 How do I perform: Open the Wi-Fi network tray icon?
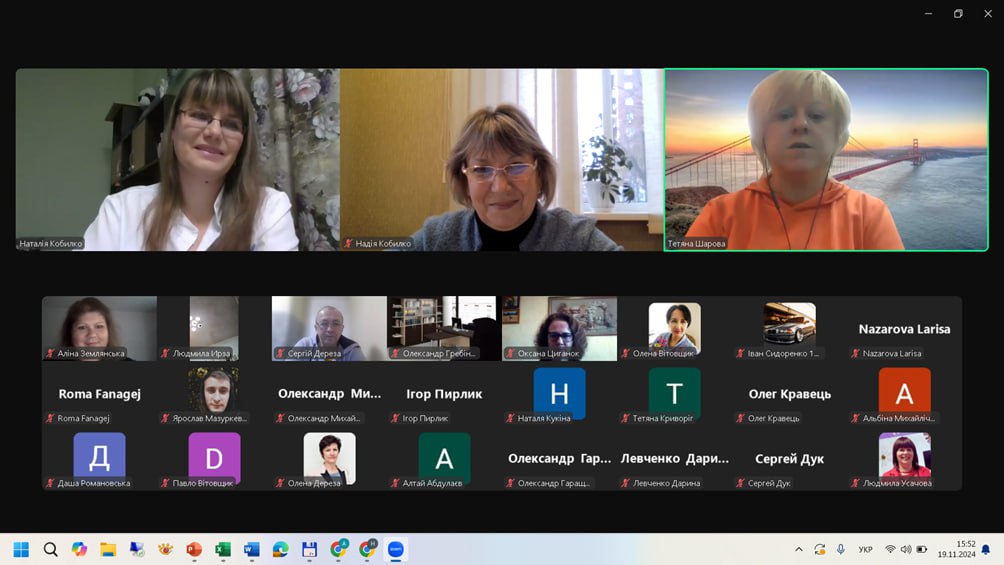[890, 550]
